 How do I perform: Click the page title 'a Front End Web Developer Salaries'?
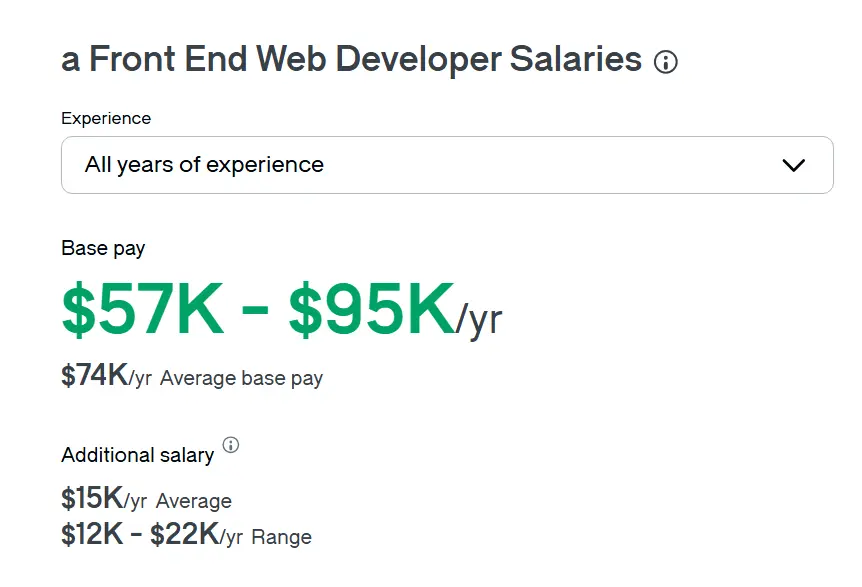pyautogui.click(x=350, y=59)
